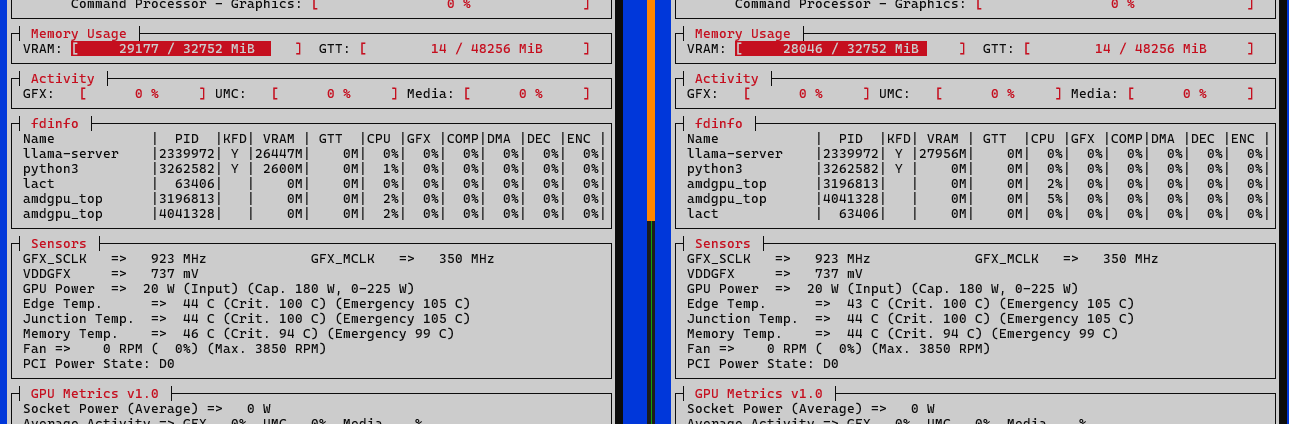Click the lact process row in right pane
The width and height of the screenshot is (1289, 424).
click(x=979, y=214)
